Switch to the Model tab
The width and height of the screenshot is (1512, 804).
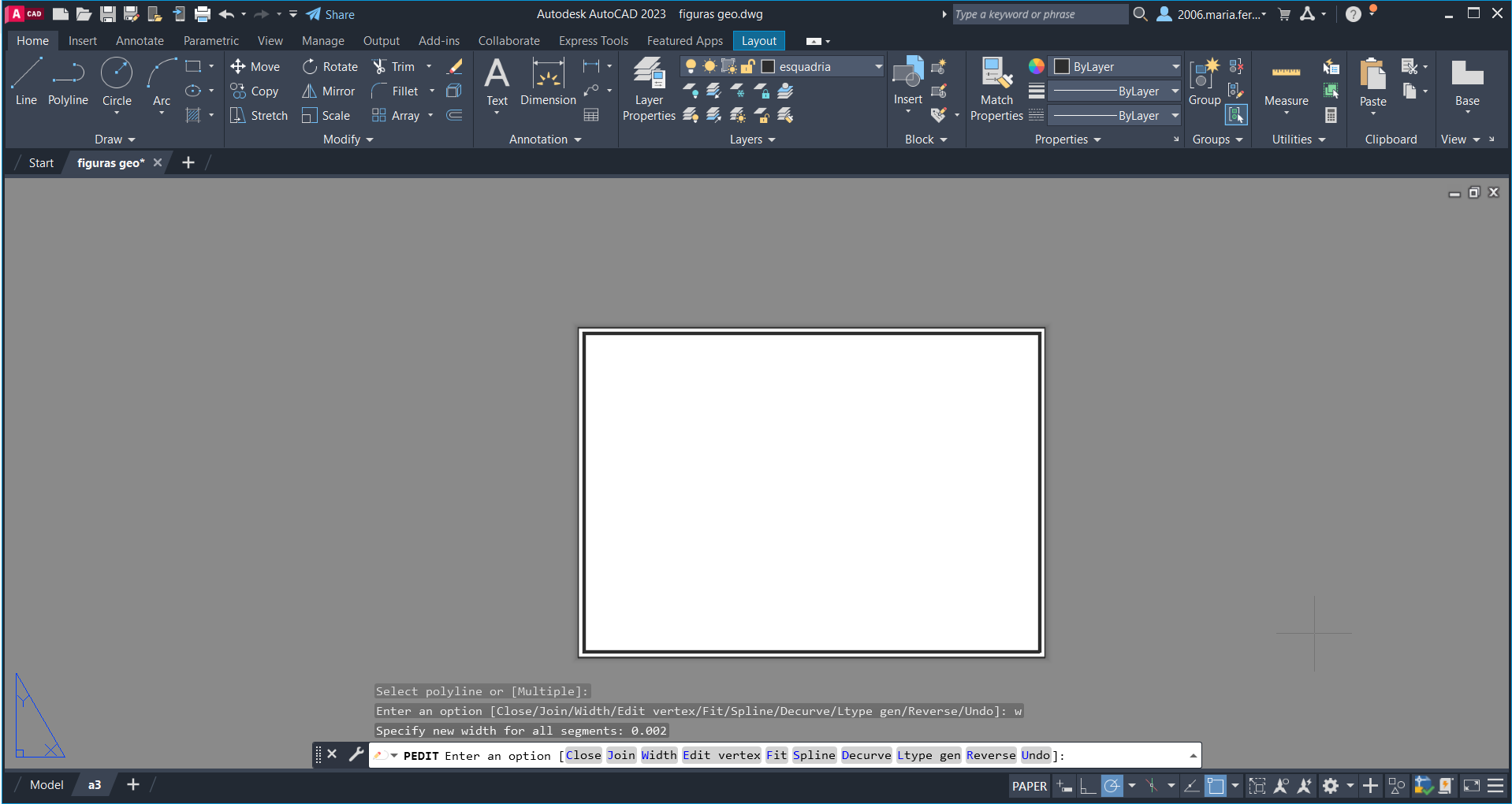click(x=47, y=785)
